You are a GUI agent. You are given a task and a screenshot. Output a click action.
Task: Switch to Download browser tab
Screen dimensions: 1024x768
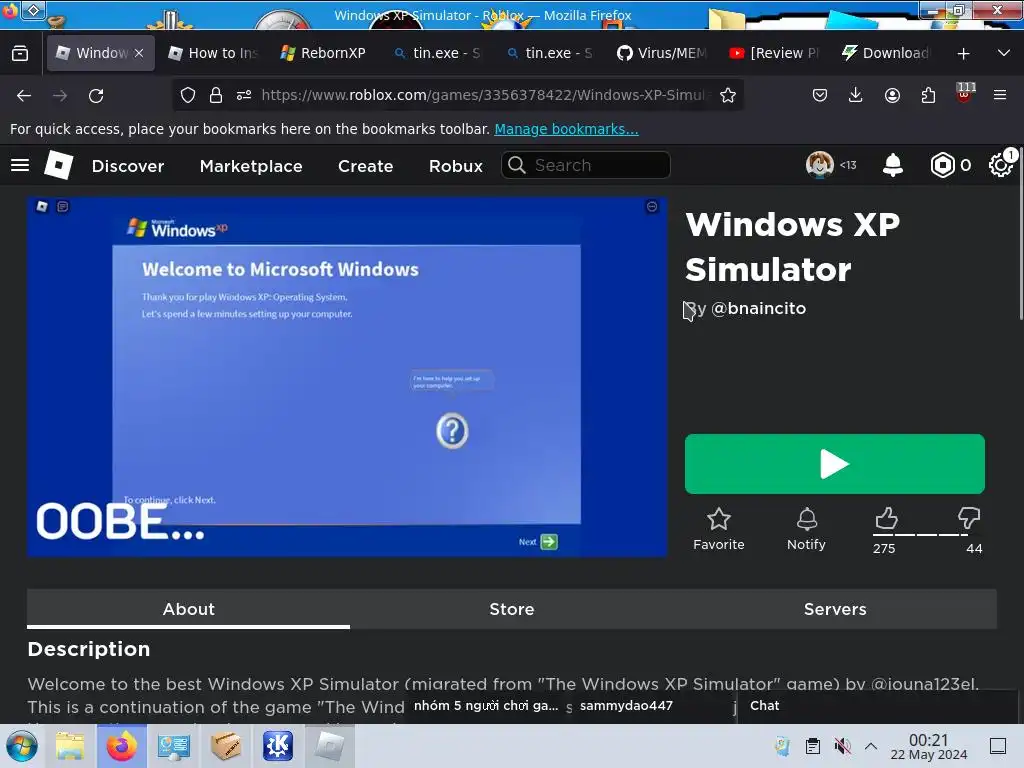click(885, 54)
